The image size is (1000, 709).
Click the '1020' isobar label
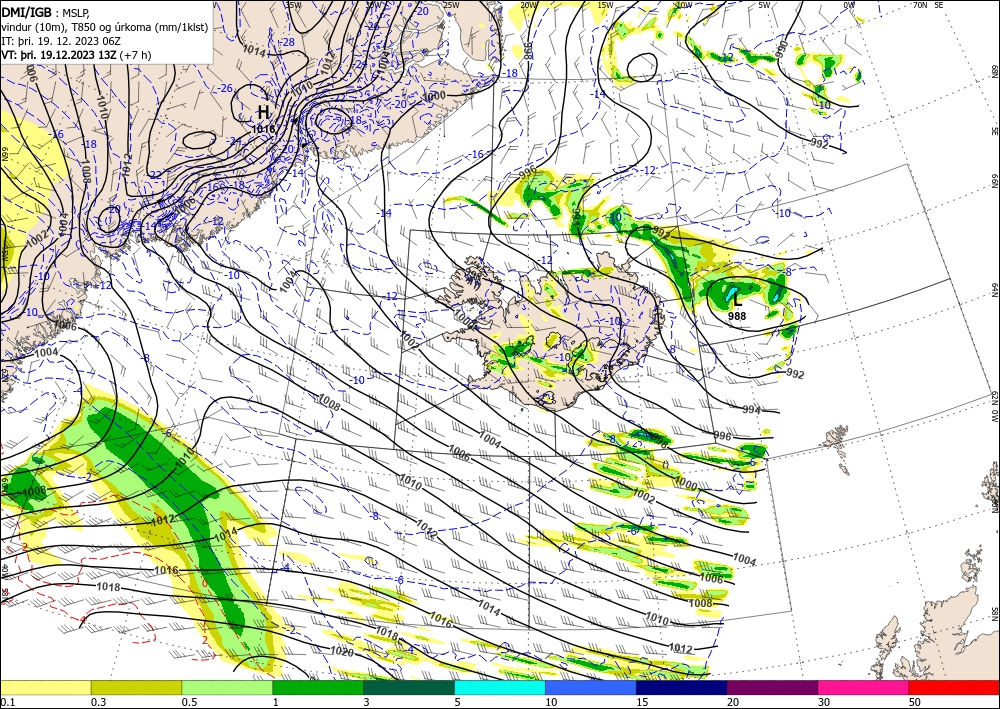point(342,651)
